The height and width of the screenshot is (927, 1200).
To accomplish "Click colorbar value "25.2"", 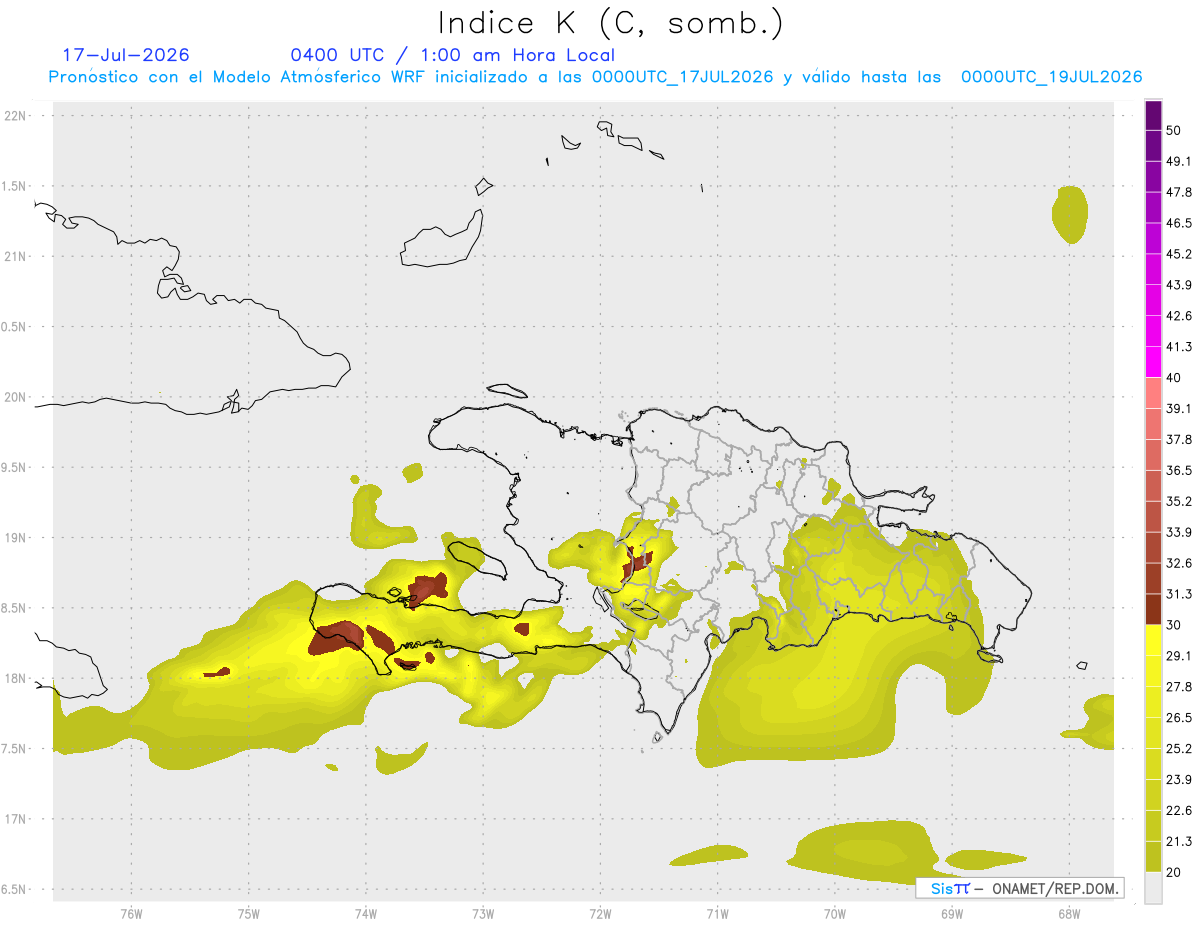I will click(x=1178, y=749).
